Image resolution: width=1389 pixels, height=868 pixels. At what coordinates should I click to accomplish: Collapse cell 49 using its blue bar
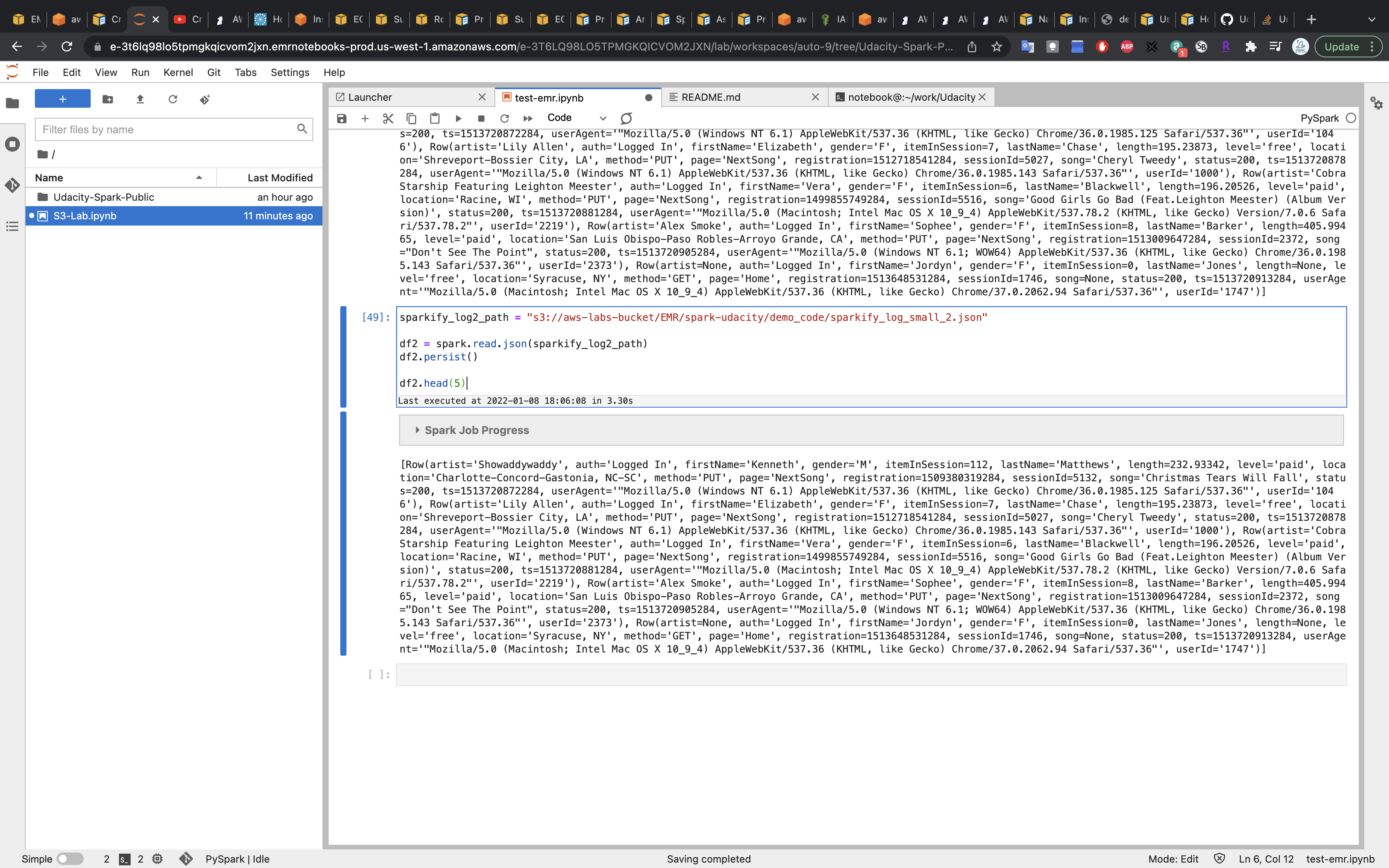click(343, 356)
